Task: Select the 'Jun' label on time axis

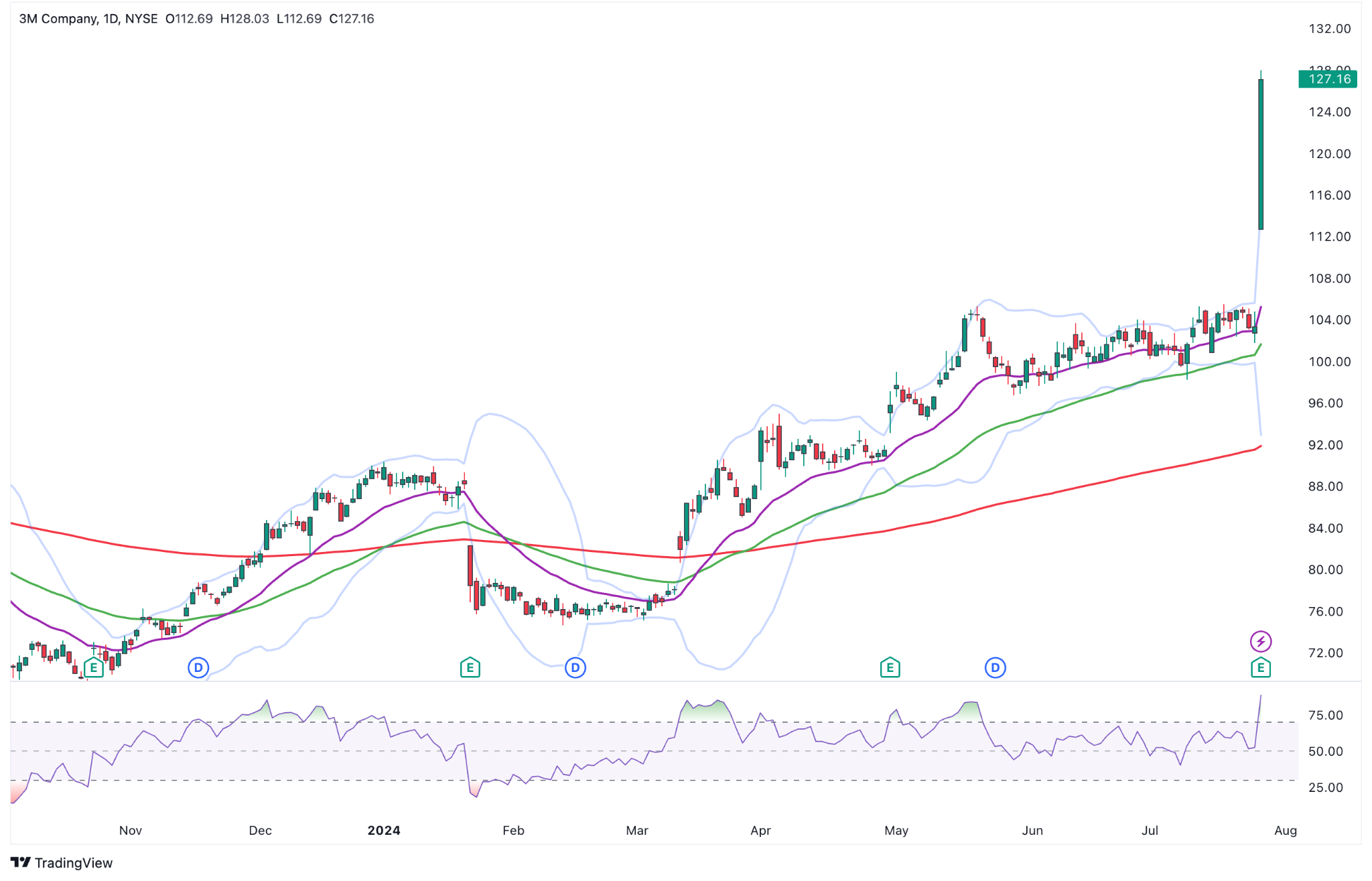Action: 1032,830
